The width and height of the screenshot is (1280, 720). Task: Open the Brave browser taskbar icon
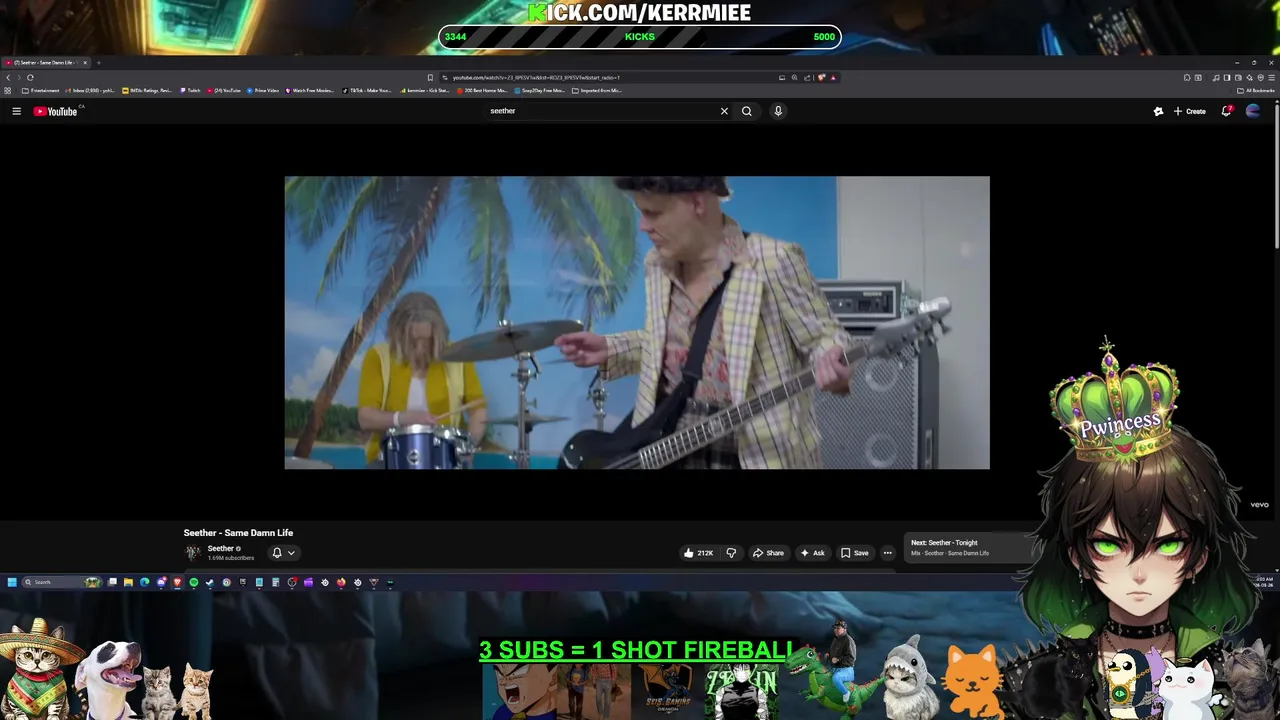(x=177, y=582)
